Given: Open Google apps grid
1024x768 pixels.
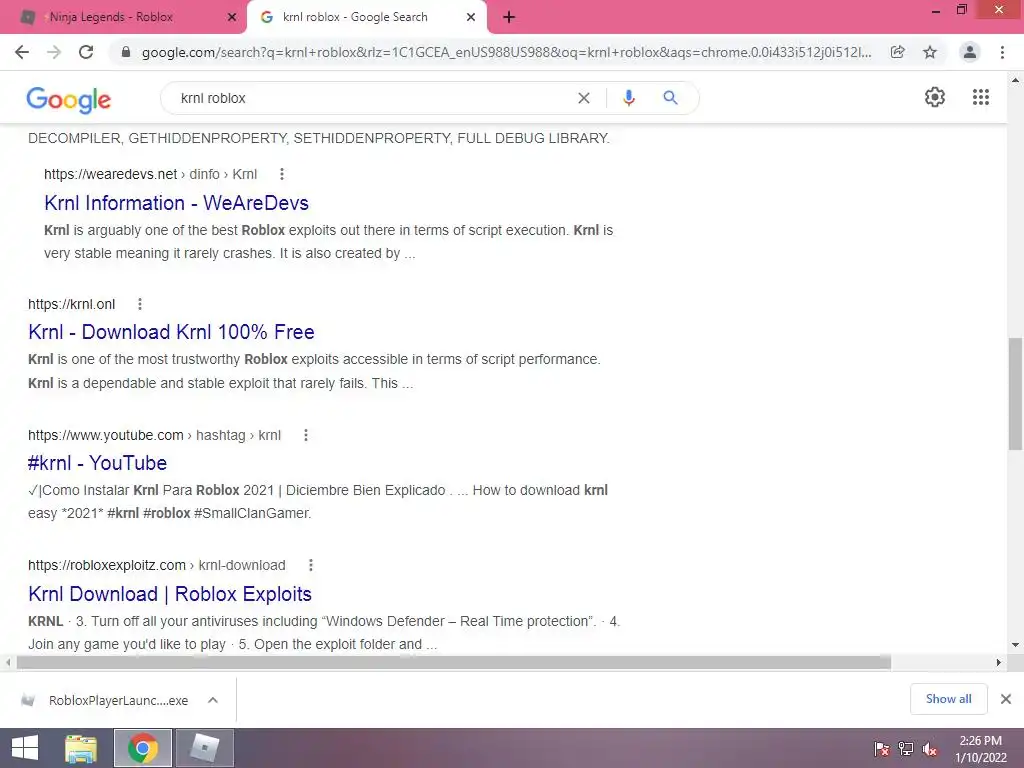Looking at the screenshot, I should (x=981, y=97).
